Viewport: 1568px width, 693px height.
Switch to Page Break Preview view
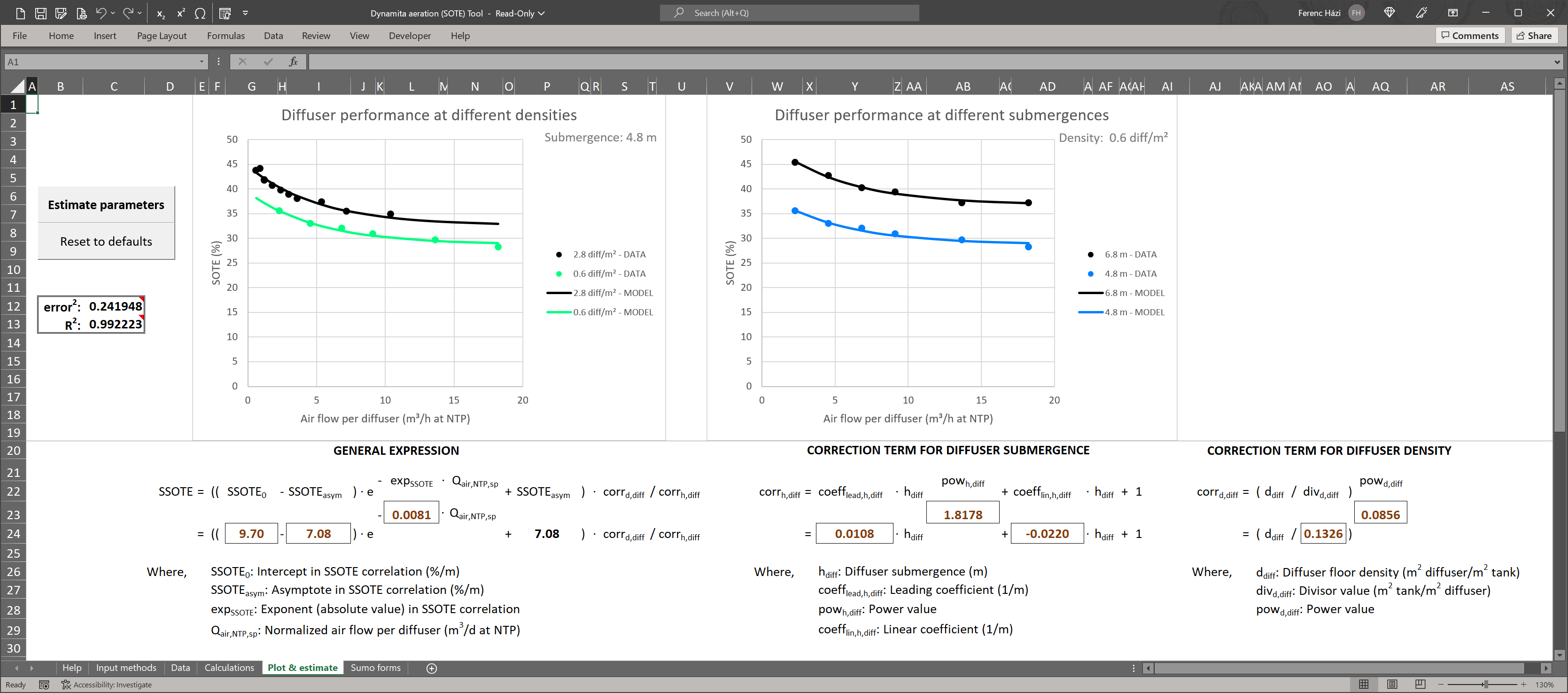pyautogui.click(x=1420, y=685)
